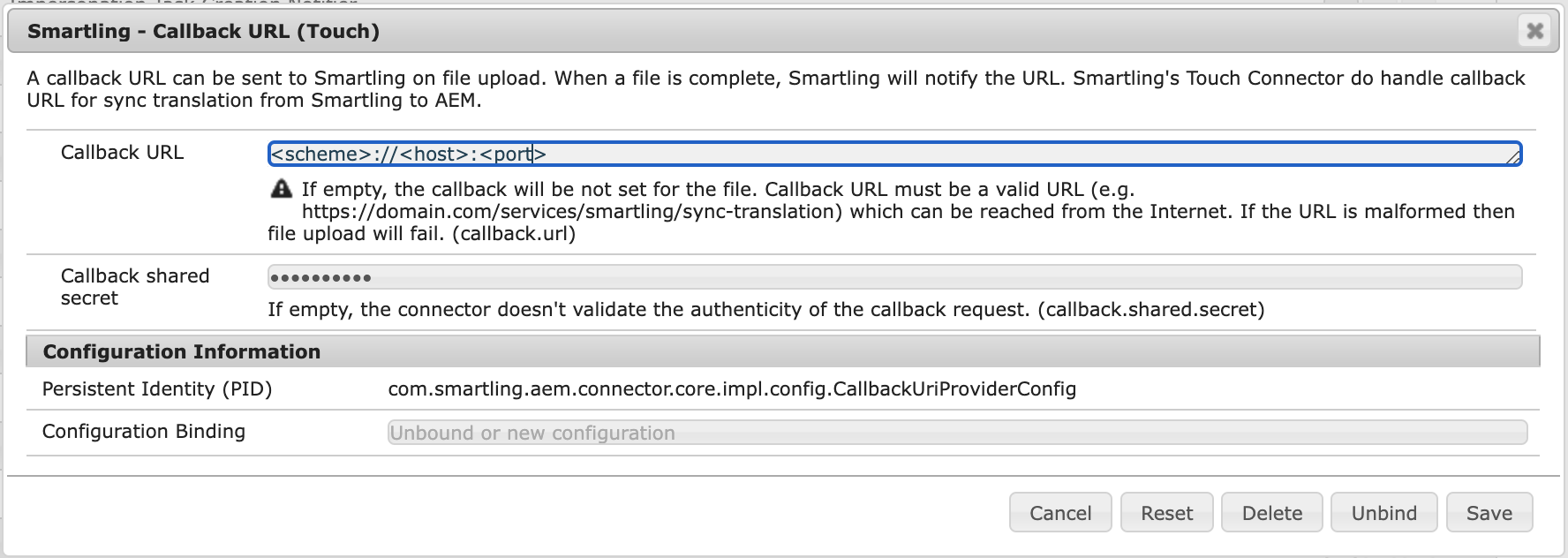This screenshot has width=1568, height=558.
Task: Click the Persistent Identity (PID) label
Action: (157, 389)
